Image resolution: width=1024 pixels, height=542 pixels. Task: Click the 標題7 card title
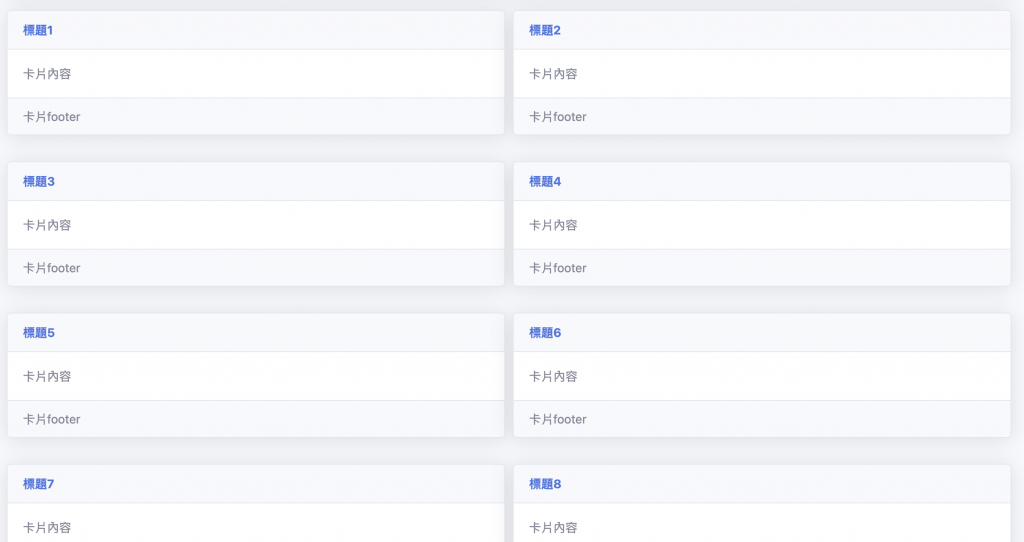coord(39,484)
